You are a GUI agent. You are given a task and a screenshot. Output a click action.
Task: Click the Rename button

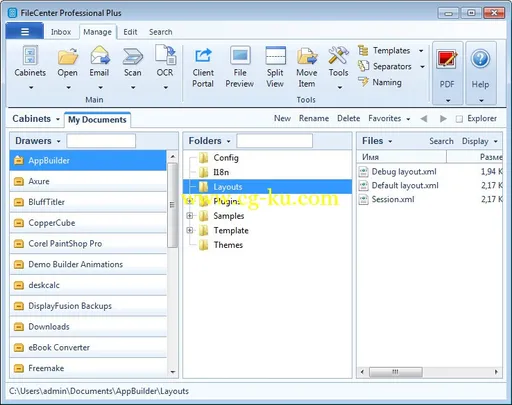tap(314, 118)
